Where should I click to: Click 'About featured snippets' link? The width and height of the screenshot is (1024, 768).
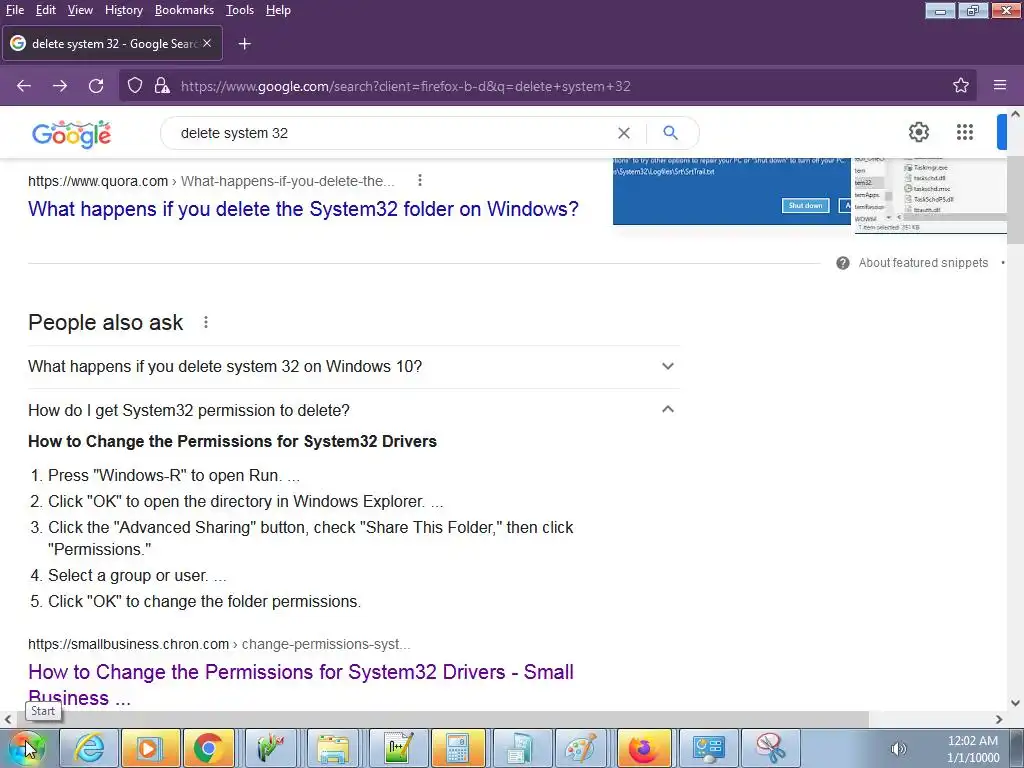click(923, 263)
